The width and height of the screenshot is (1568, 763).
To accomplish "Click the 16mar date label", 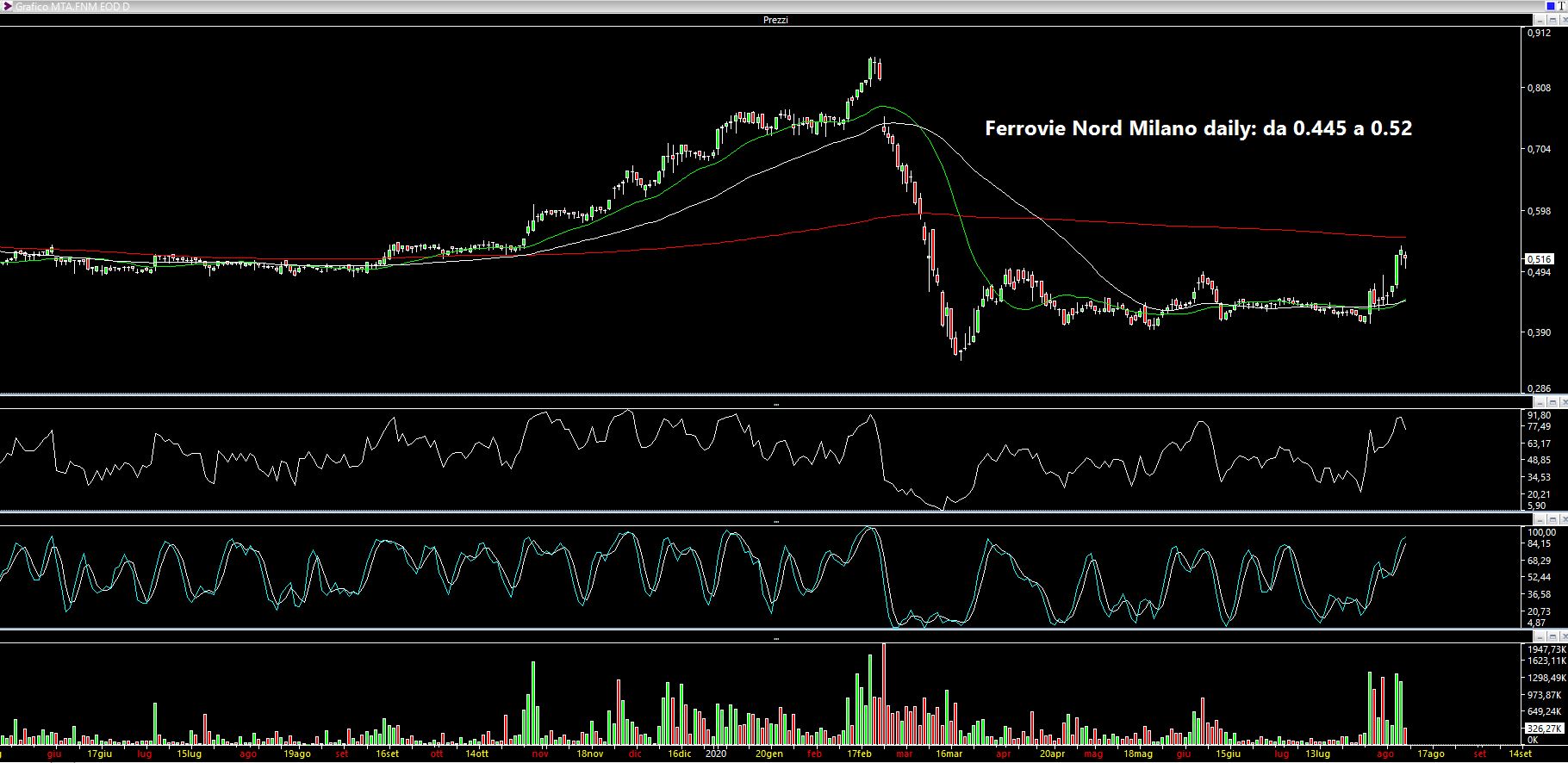I will tap(949, 754).
